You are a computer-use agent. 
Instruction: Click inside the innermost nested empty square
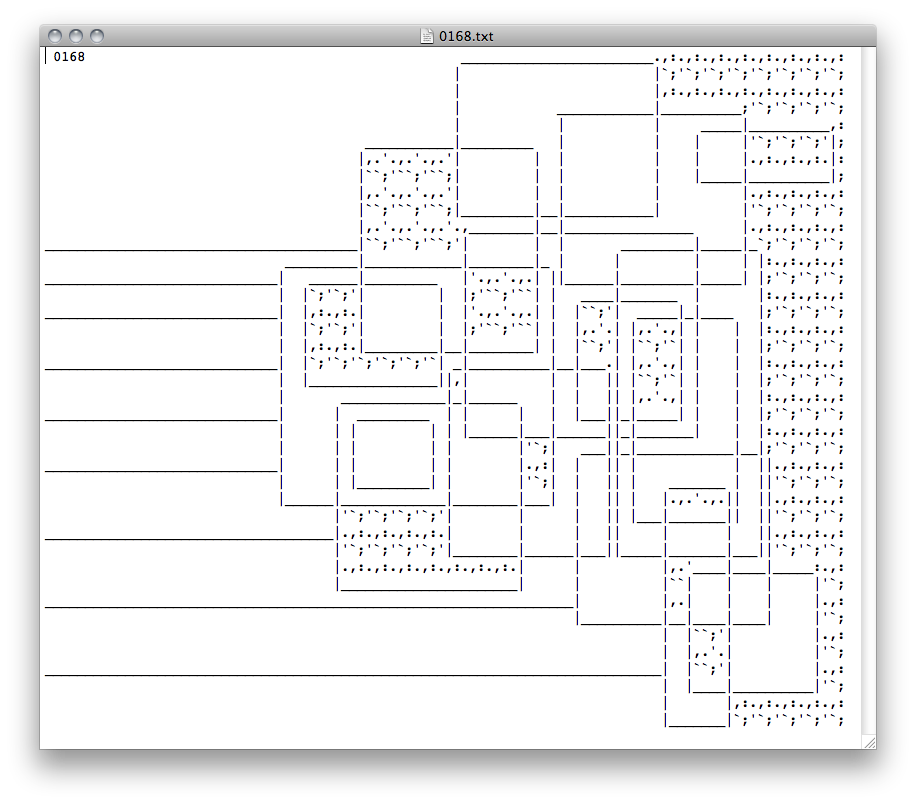392,453
